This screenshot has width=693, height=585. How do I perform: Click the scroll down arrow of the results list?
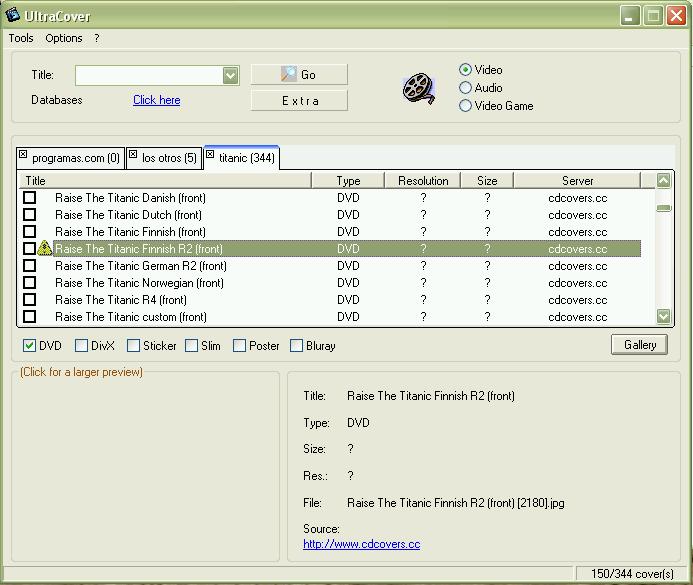pos(663,316)
